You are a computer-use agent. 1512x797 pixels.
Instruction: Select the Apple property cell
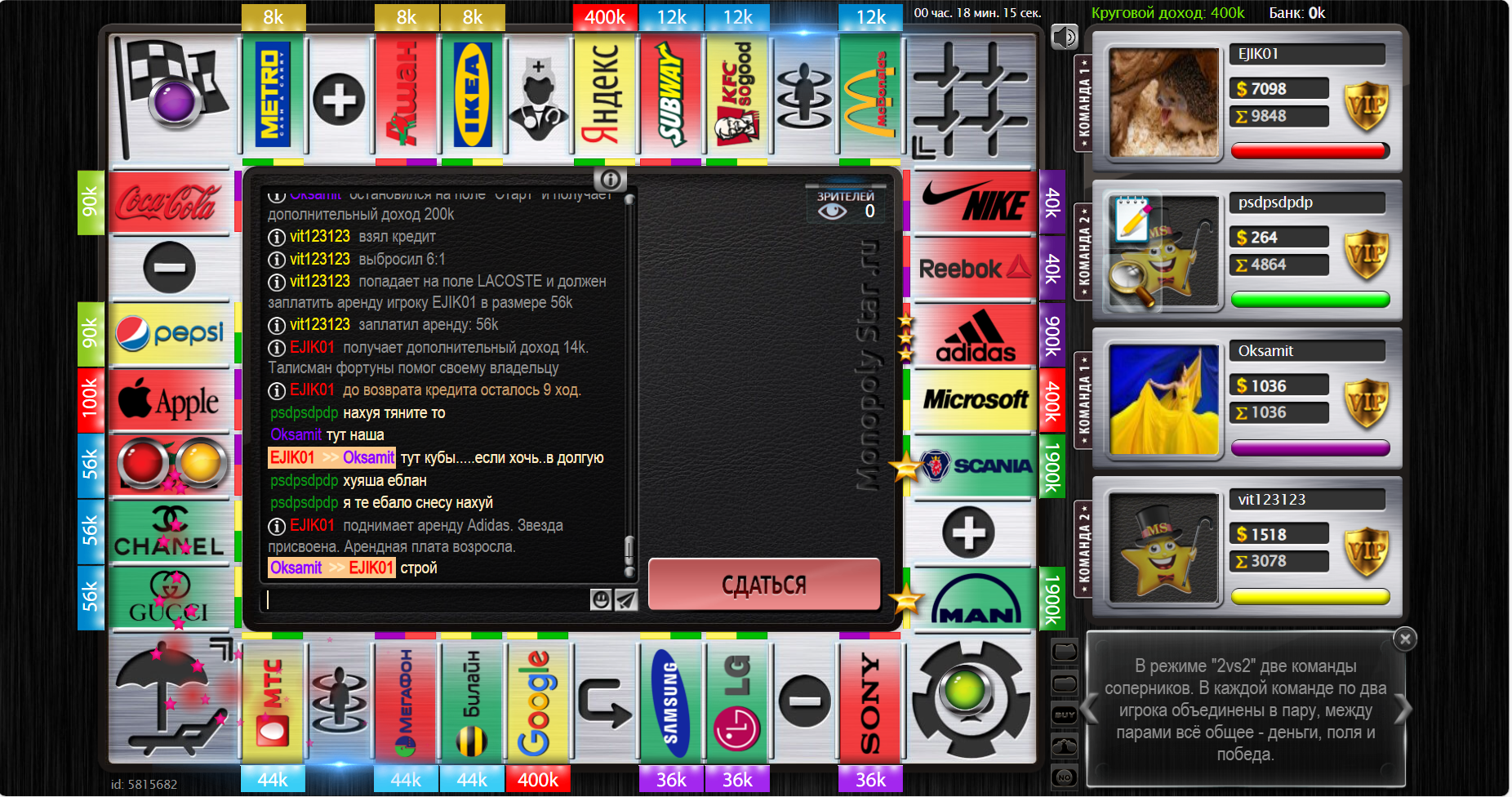[x=171, y=401]
